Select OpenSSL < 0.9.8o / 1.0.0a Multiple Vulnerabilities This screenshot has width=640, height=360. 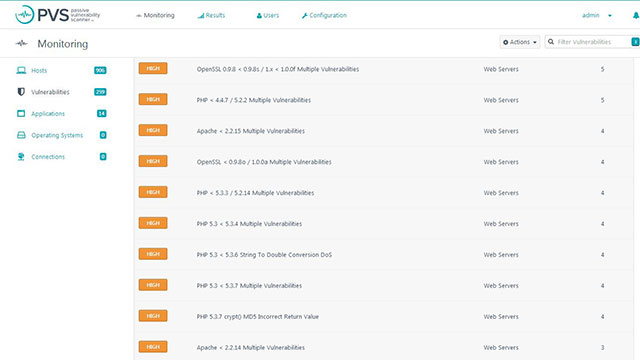[x=264, y=162]
